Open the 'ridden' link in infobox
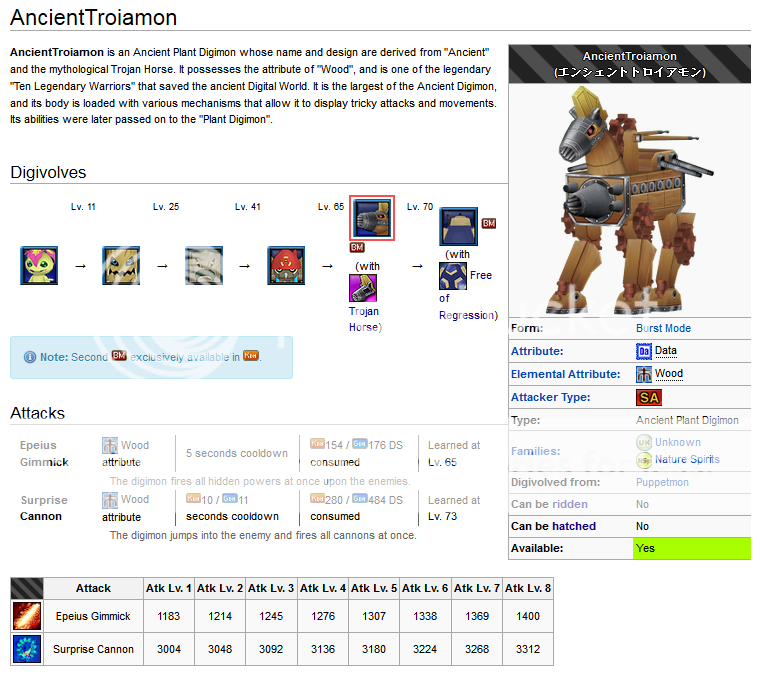Screen dimensions: 761x675 coord(569,504)
